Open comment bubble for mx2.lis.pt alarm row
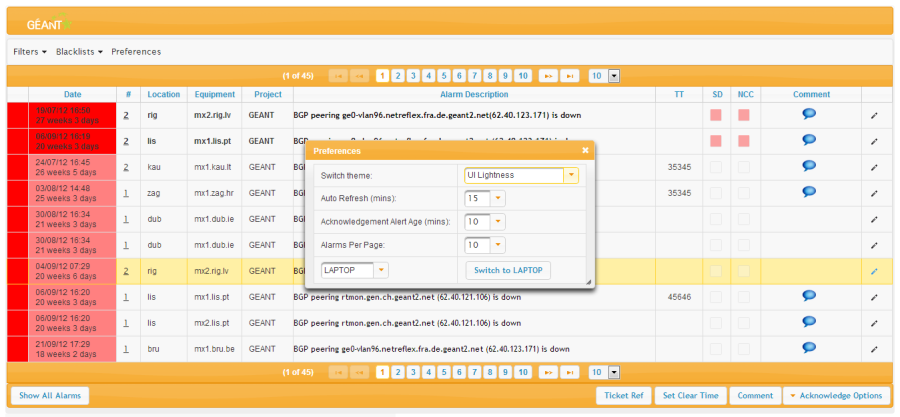This screenshot has height=417, width=900. tap(809, 322)
